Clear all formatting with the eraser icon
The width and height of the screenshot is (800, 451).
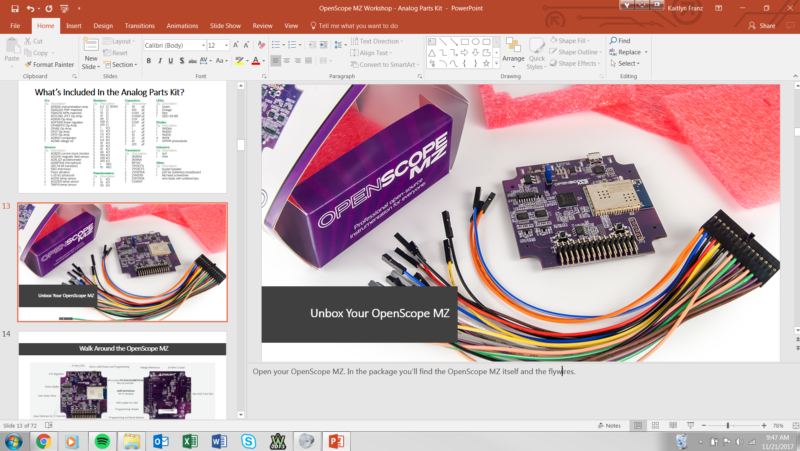(x=261, y=45)
